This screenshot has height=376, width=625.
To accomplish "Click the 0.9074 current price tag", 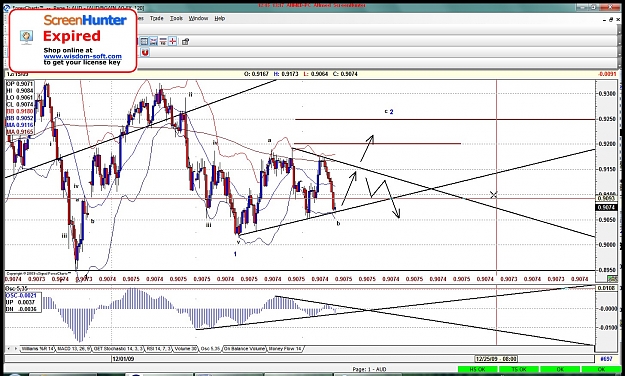I will [x=606, y=207].
